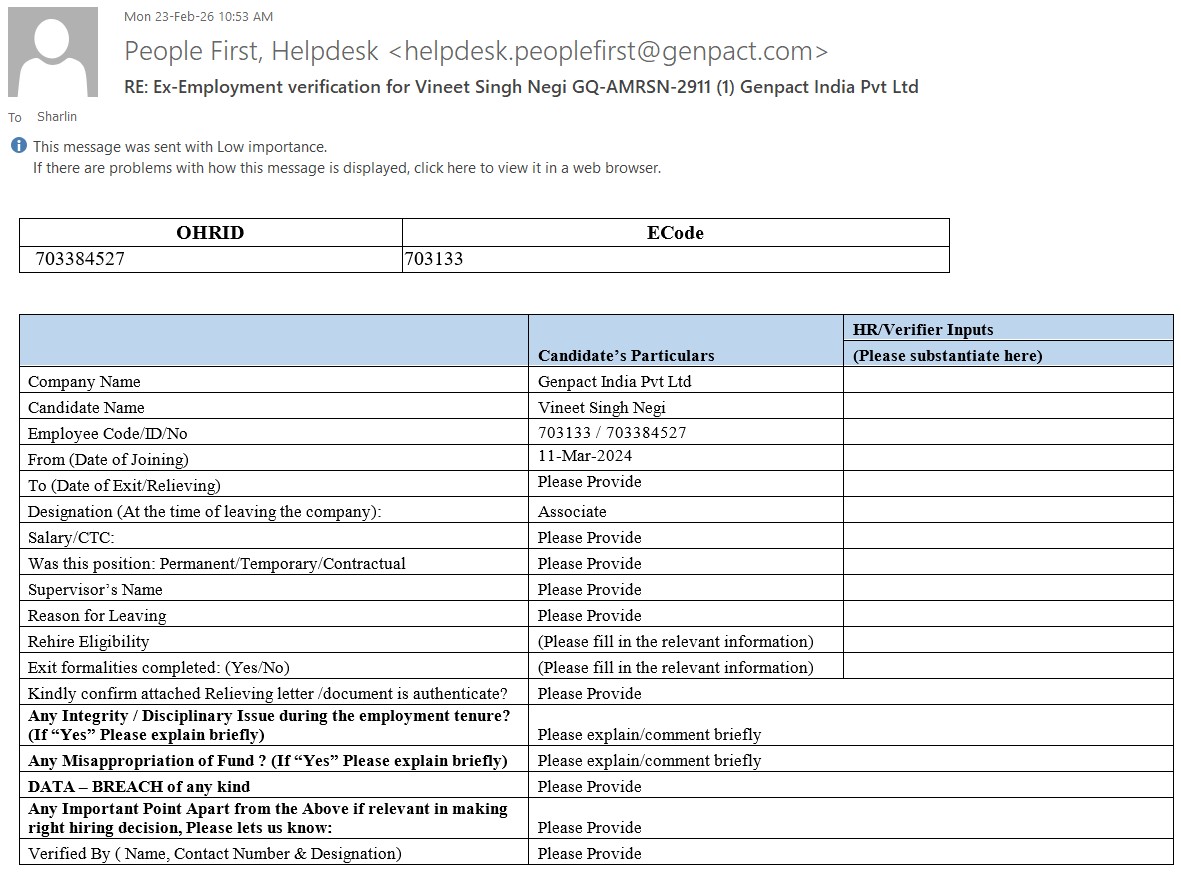Click Please Provide in Supervisor's Name row

click(x=590, y=590)
